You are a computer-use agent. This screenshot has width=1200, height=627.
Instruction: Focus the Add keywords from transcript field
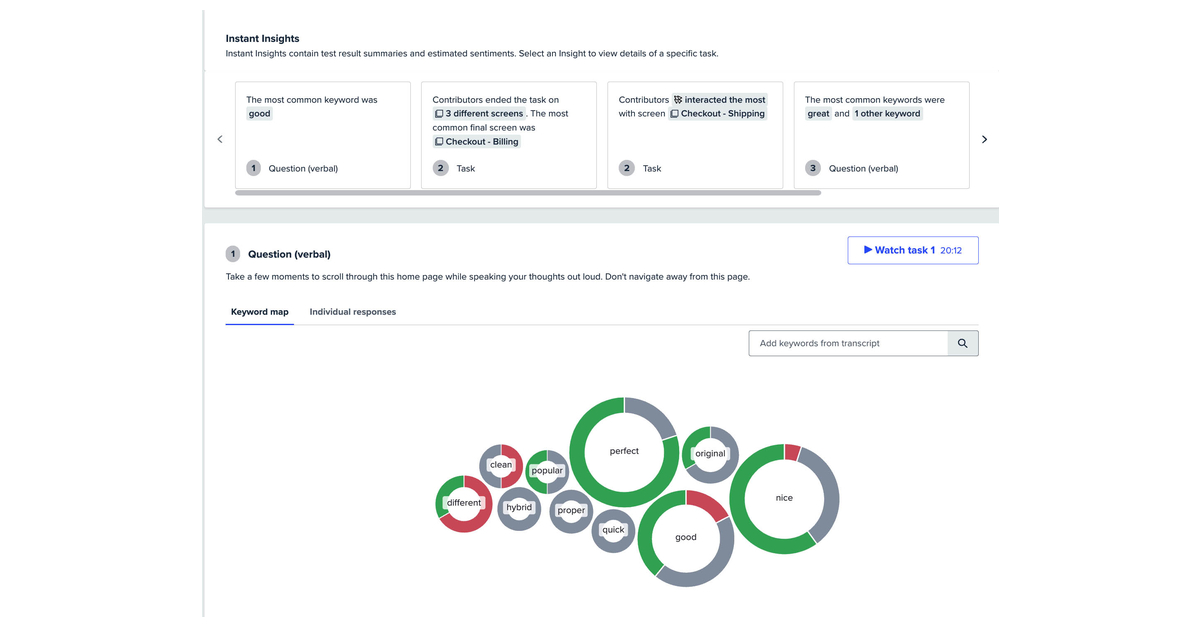pyautogui.click(x=848, y=343)
